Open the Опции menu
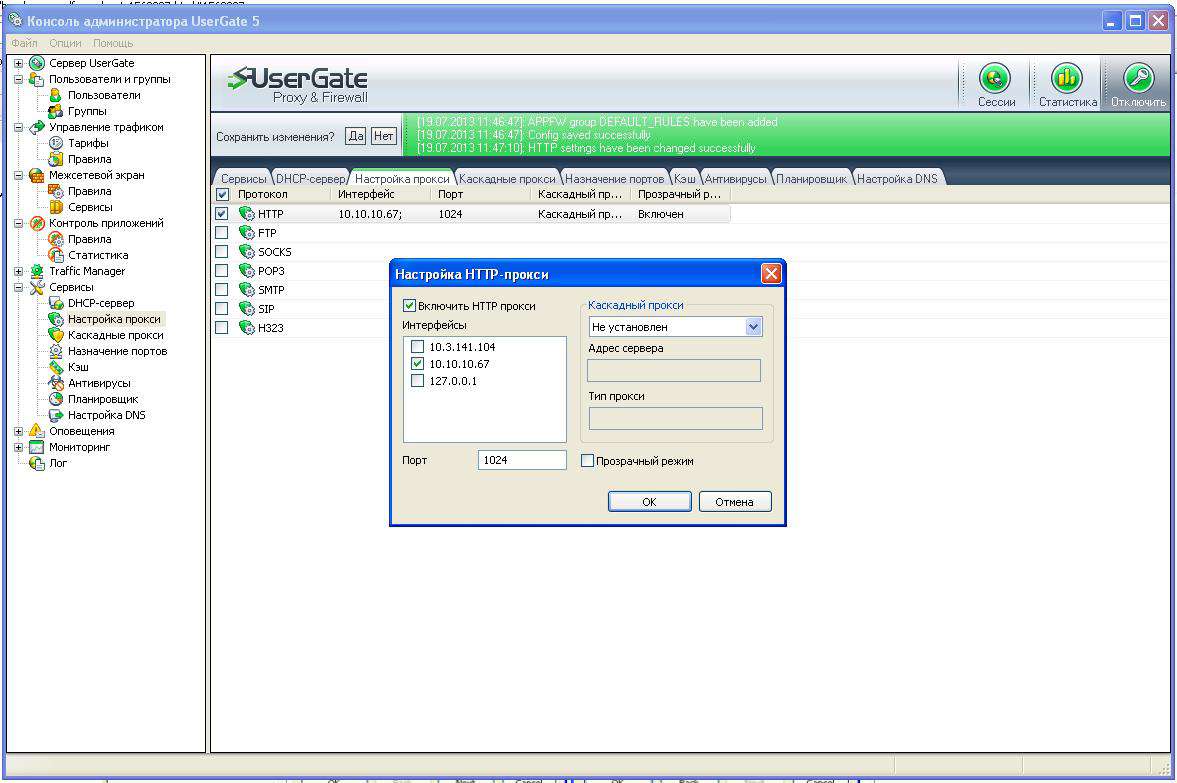This screenshot has width=1177, height=783. coord(65,43)
